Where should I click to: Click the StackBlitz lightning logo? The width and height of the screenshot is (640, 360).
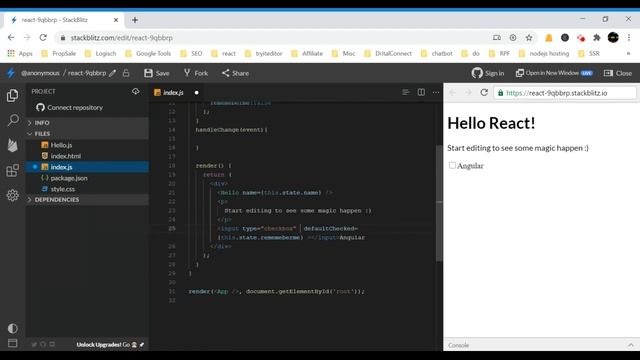click(x=11, y=73)
